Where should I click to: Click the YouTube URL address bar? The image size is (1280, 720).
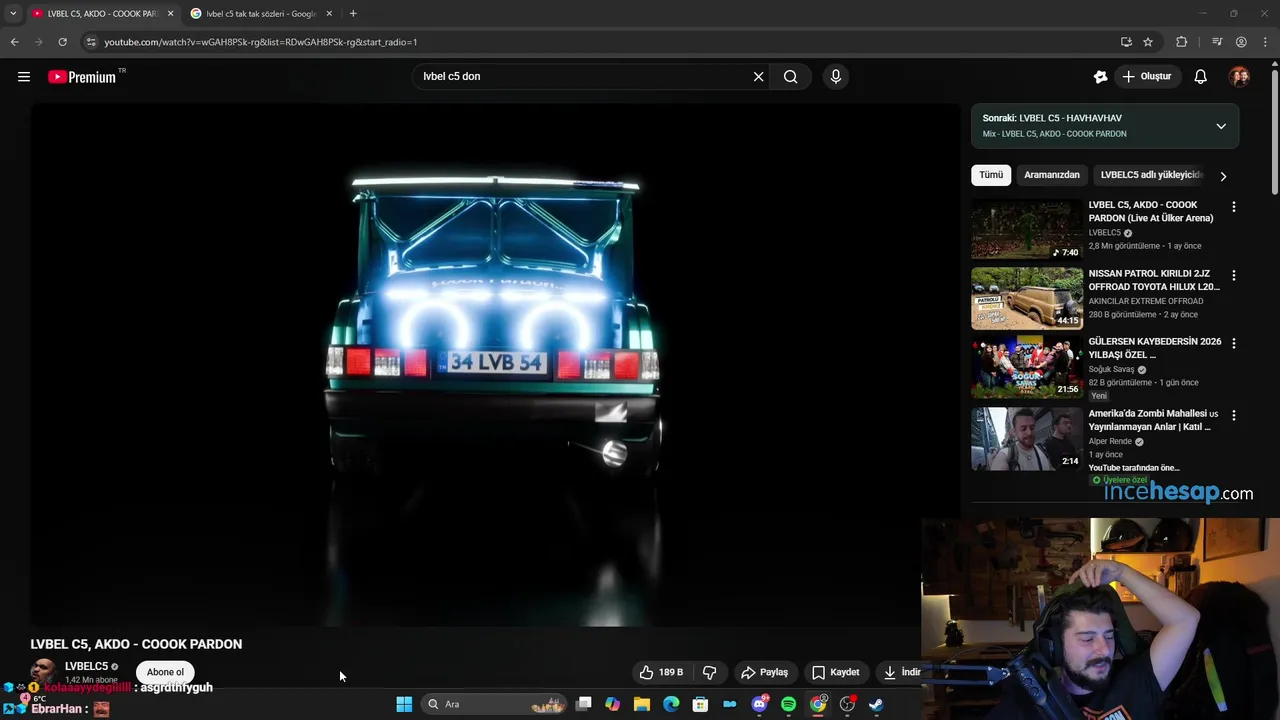coord(600,42)
